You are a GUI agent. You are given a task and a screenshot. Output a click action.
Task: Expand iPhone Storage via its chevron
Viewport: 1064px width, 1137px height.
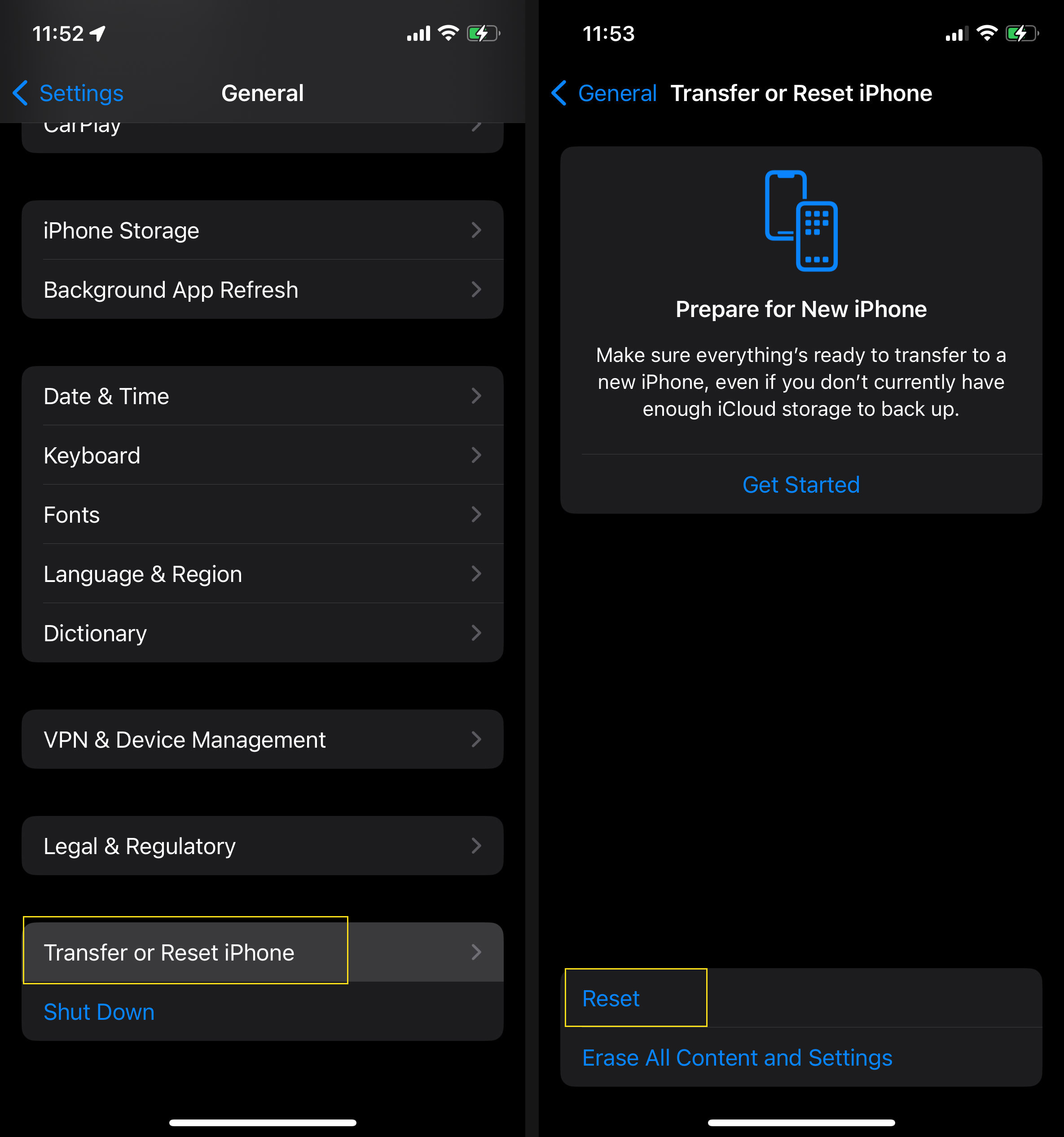[x=476, y=230]
